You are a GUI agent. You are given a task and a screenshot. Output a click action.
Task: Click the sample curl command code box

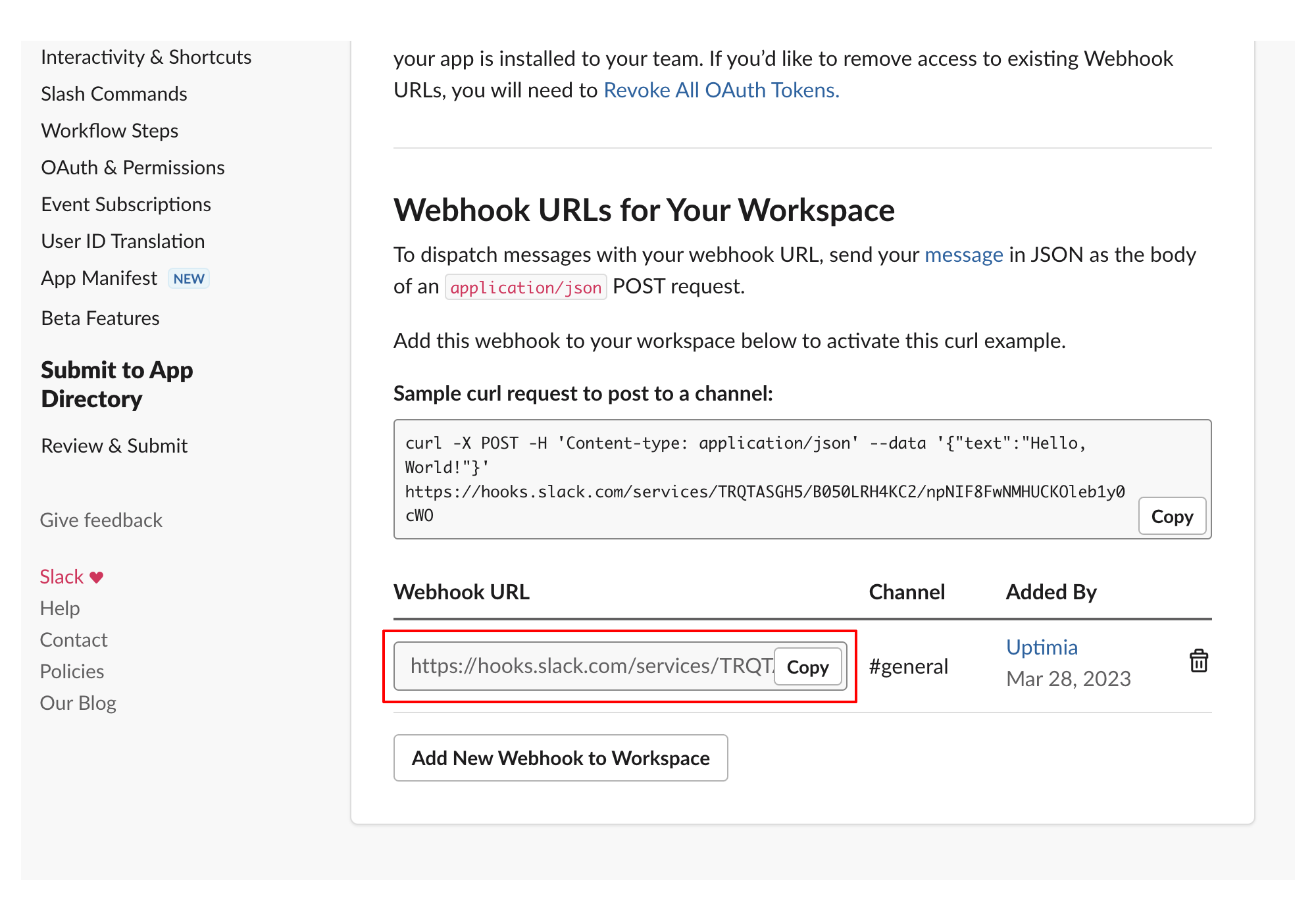tap(802, 479)
